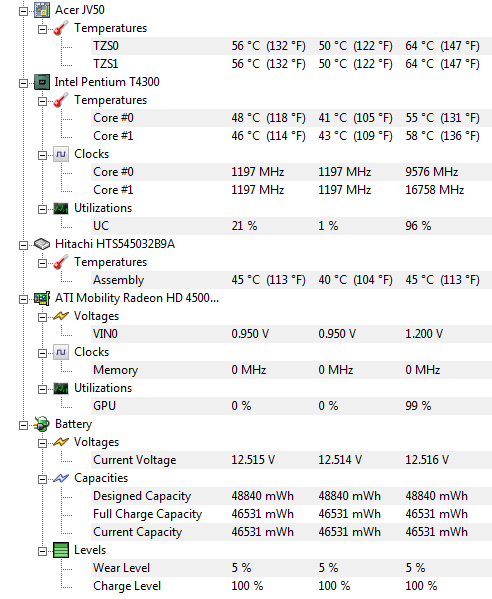This screenshot has width=492, height=599.
Task: Click the Clocks waveform icon under Intel Pentium
Action: [x=61, y=154]
